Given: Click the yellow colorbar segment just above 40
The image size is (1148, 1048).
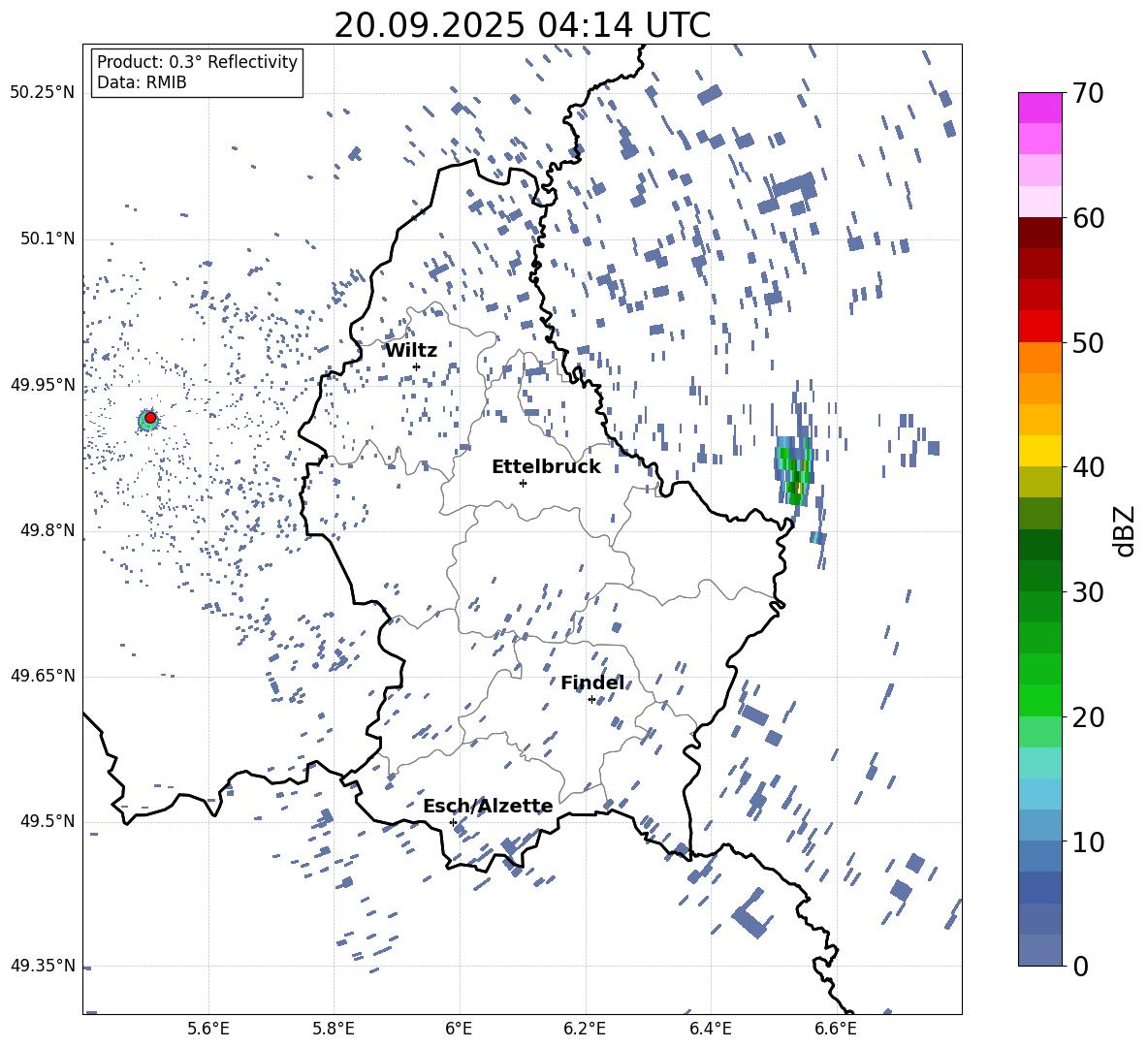Looking at the screenshot, I should (1039, 451).
